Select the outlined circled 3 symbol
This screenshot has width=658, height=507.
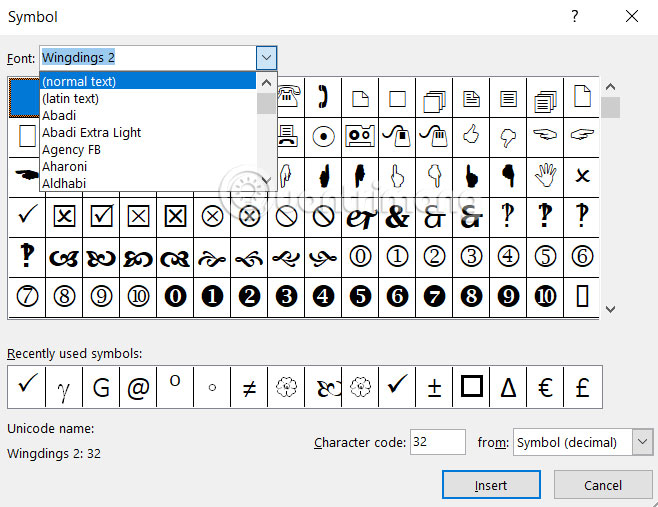(471, 256)
